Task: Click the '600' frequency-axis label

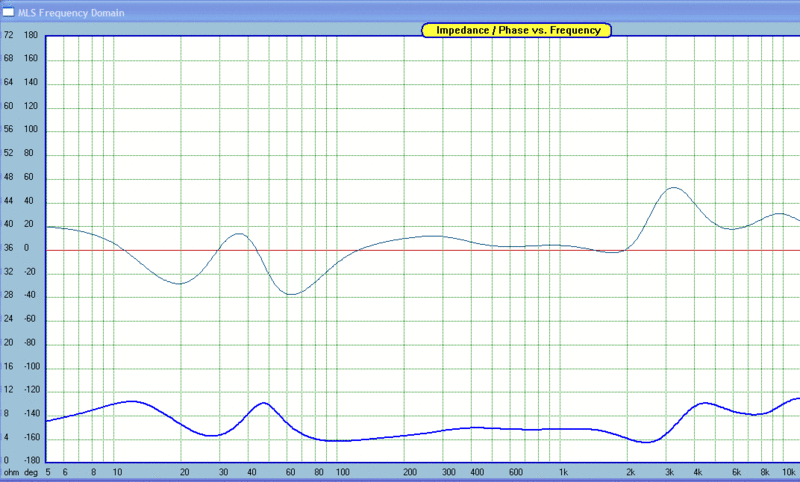Action: point(516,472)
